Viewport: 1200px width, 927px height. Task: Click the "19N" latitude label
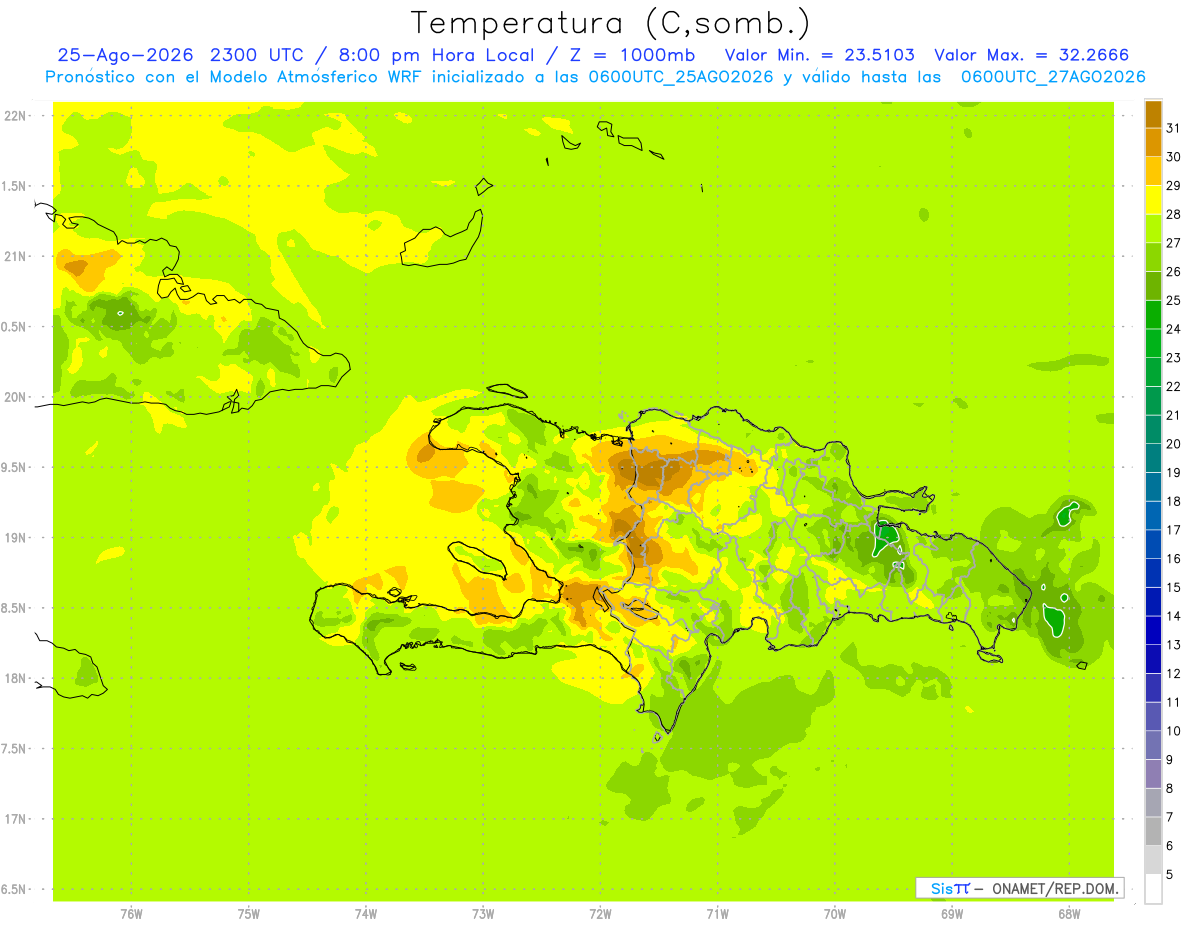click(15, 538)
